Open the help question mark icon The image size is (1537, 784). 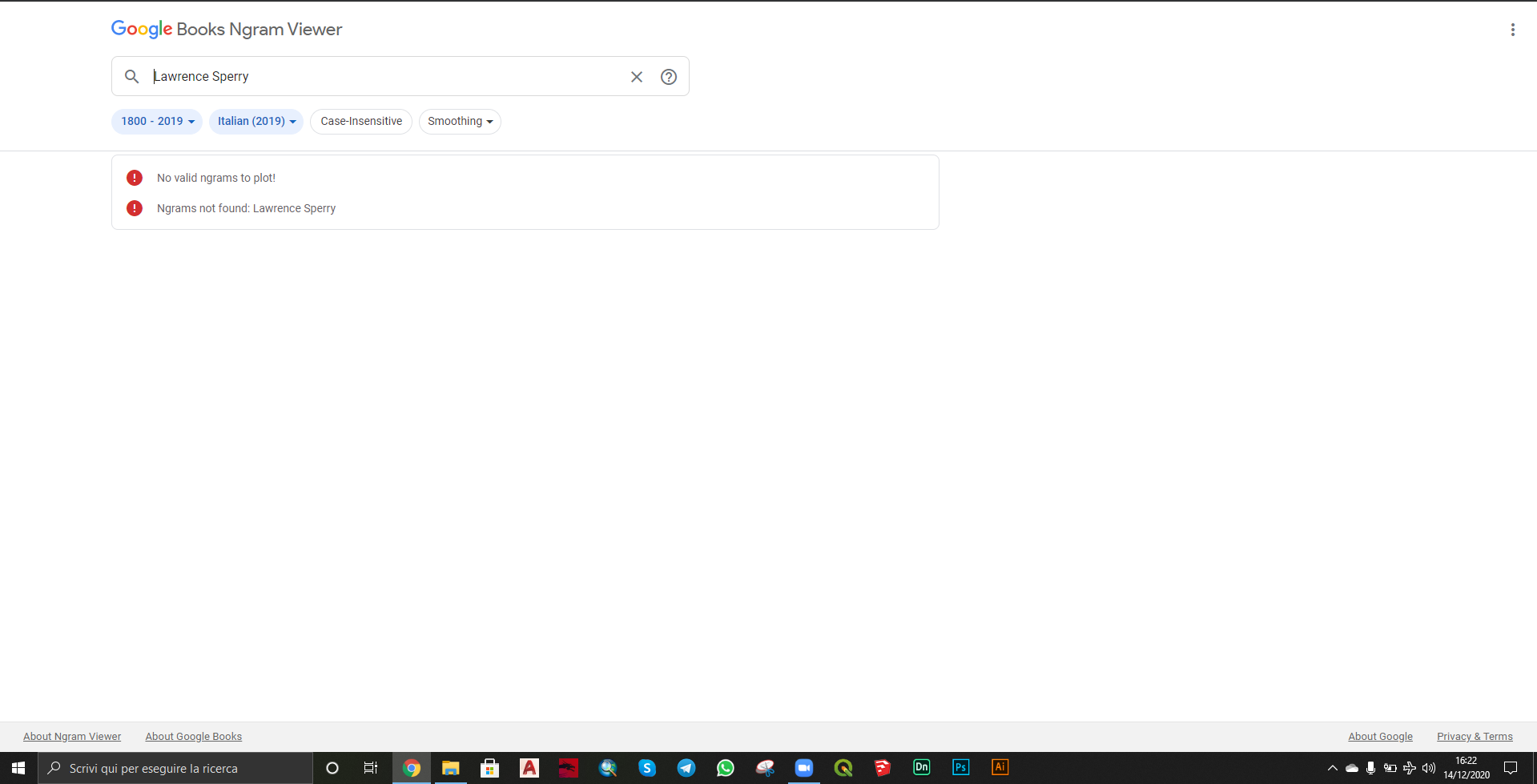[x=669, y=77]
